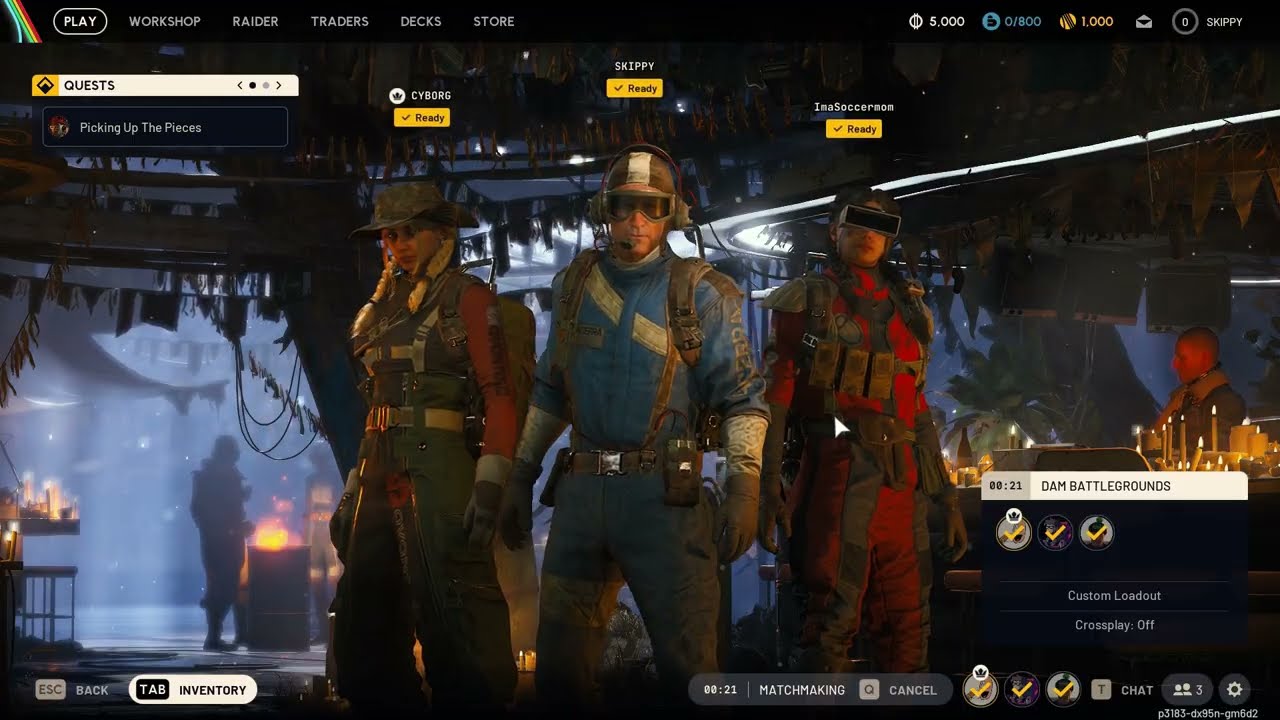Click the SKIPPY username at top right
The width and height of the screenshot is (1280, 720).
coord(1225,22)
